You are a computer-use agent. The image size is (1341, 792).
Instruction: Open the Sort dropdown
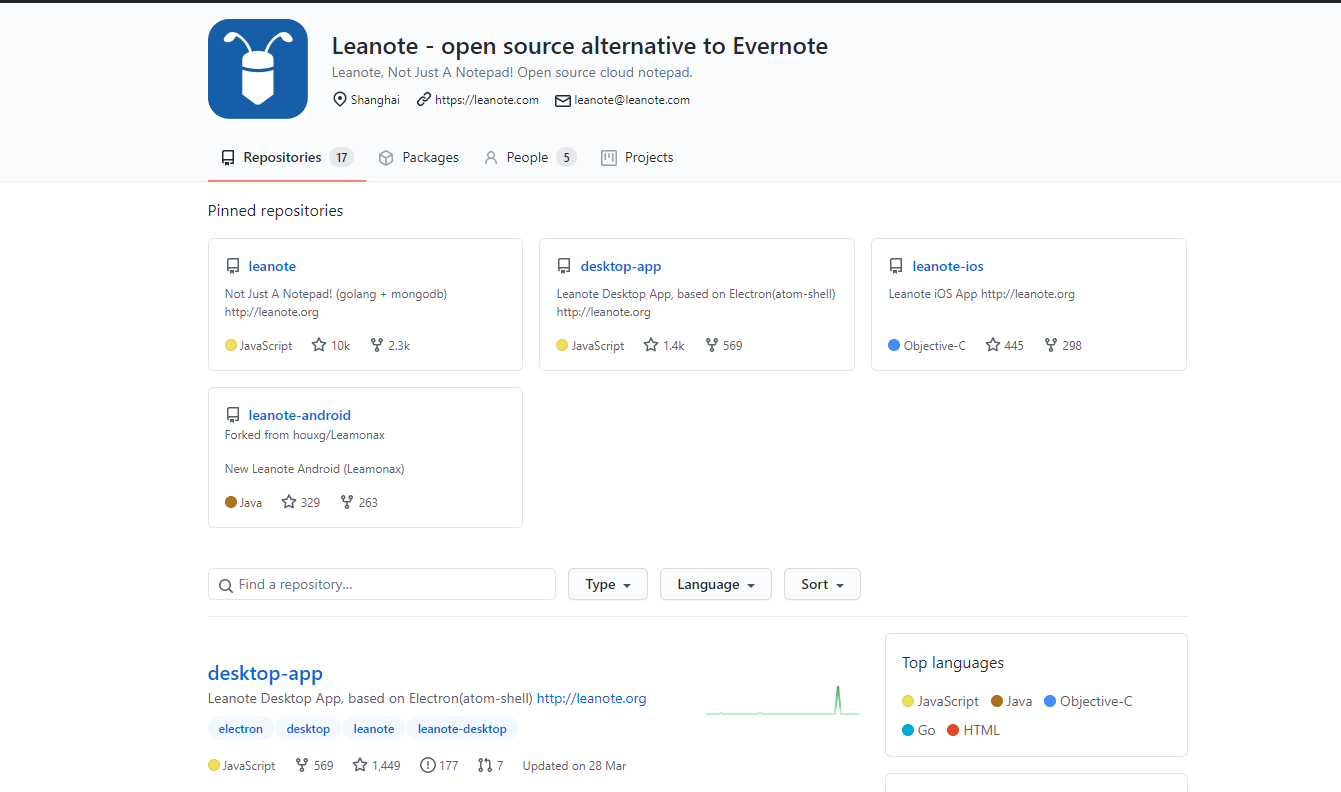pos(822,584)
